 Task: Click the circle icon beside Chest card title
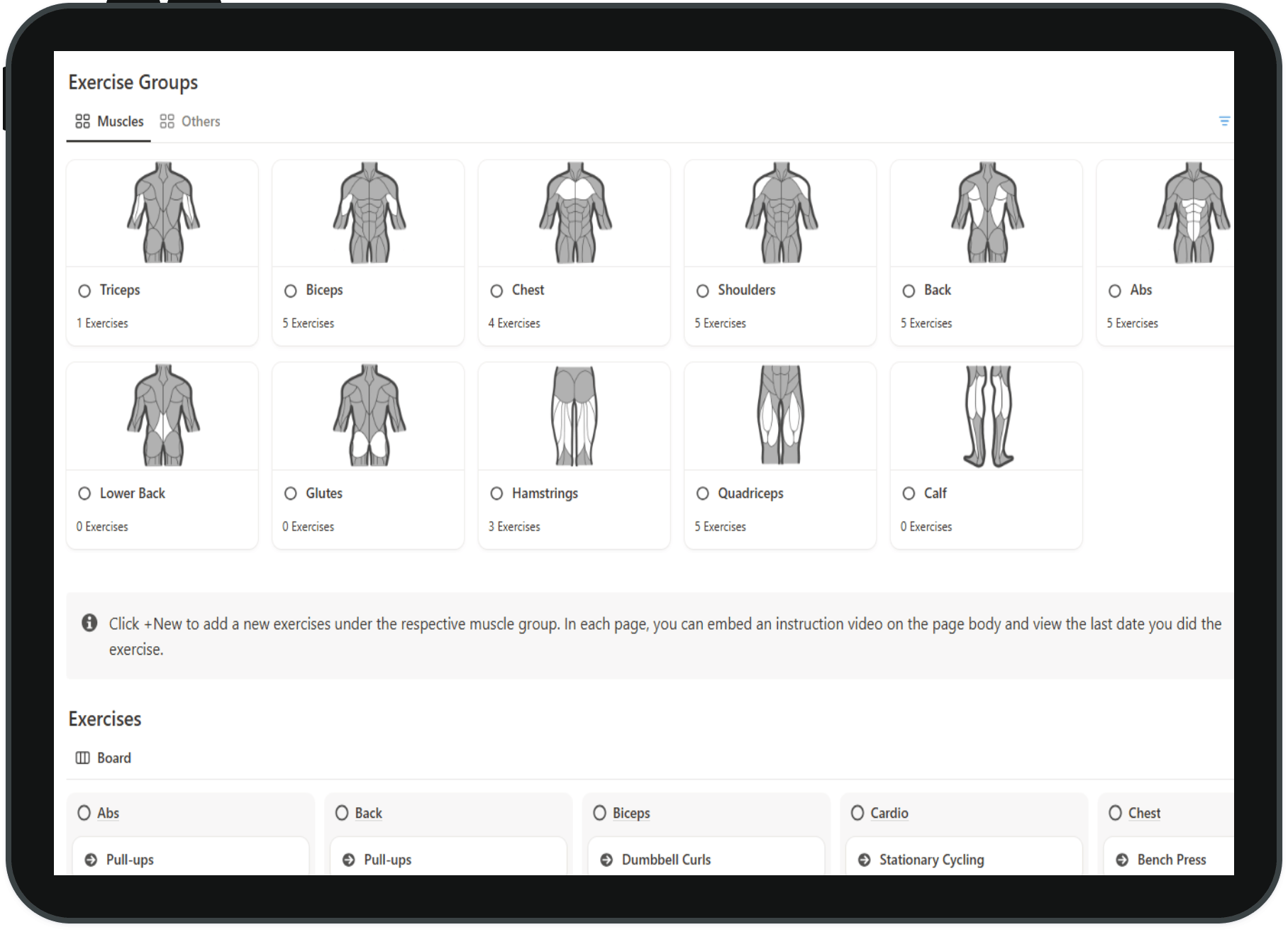coord(496,291)
